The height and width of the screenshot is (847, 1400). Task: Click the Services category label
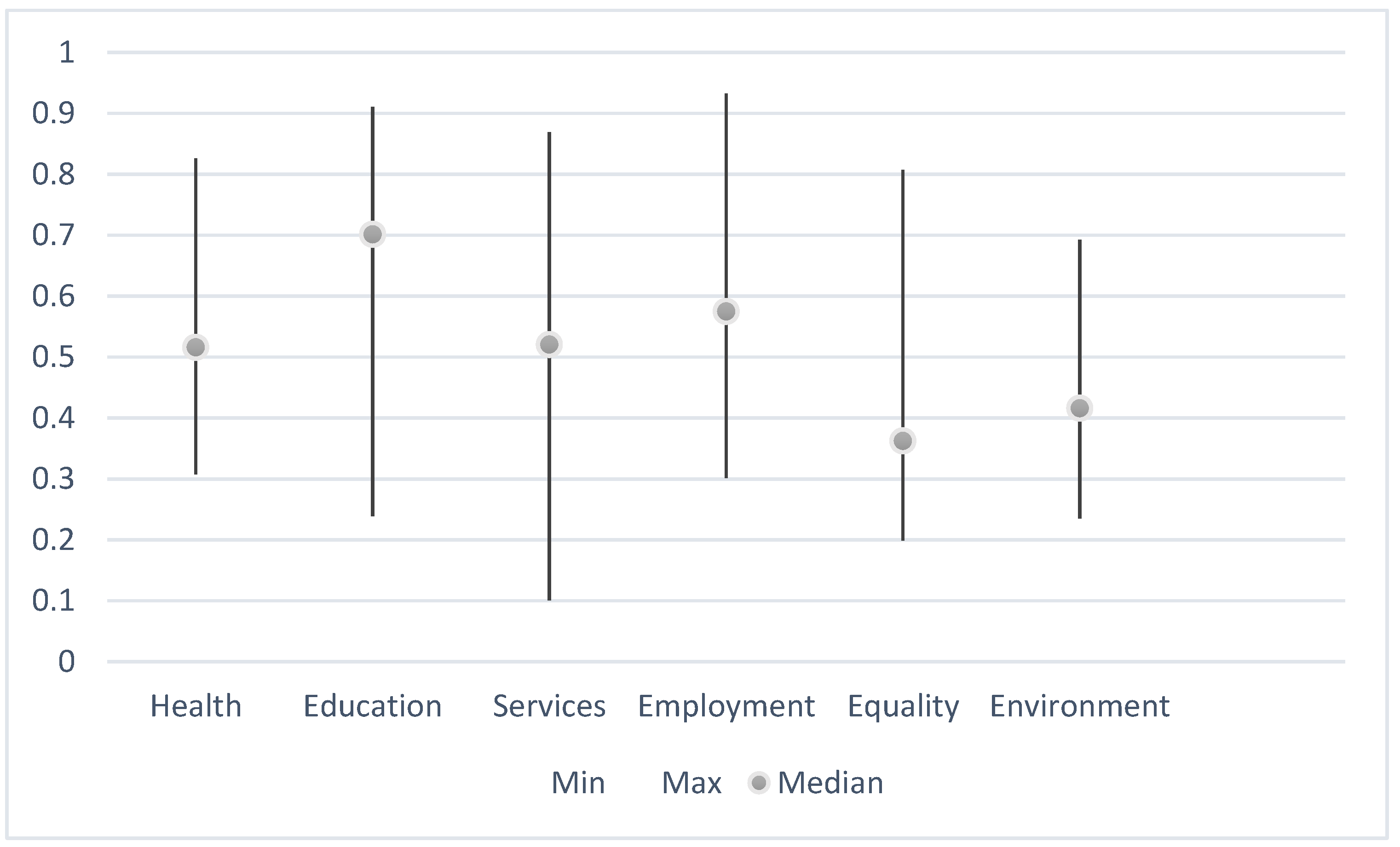click(x=549, y=706)
